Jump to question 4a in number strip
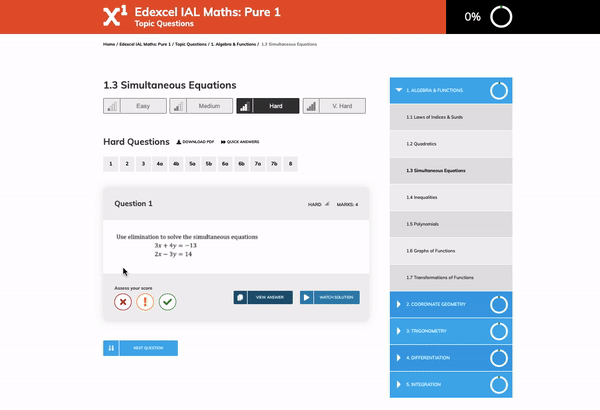This screenshot has width=600, height=410. tap(160, 163)
